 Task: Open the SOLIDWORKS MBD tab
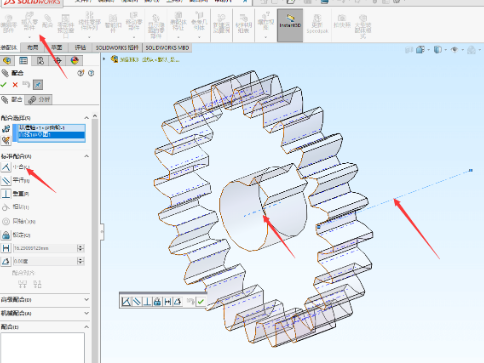click(x=167, y=48)
